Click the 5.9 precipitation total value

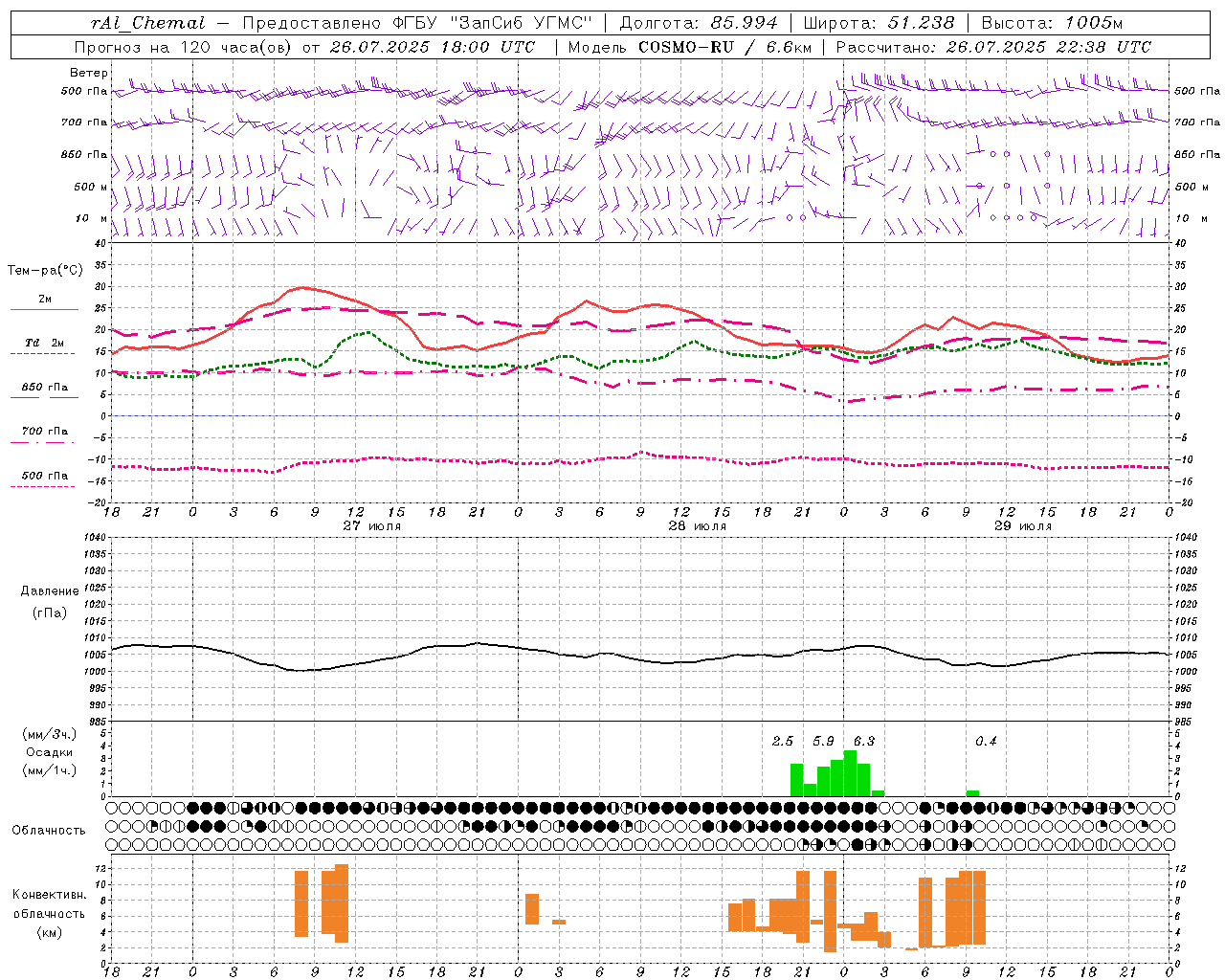click(823, 741)
